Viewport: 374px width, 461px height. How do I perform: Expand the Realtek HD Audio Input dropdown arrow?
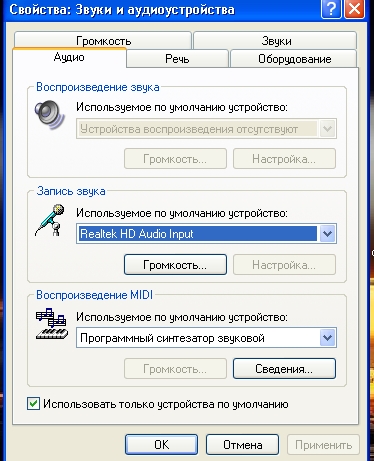click(328, 234)
